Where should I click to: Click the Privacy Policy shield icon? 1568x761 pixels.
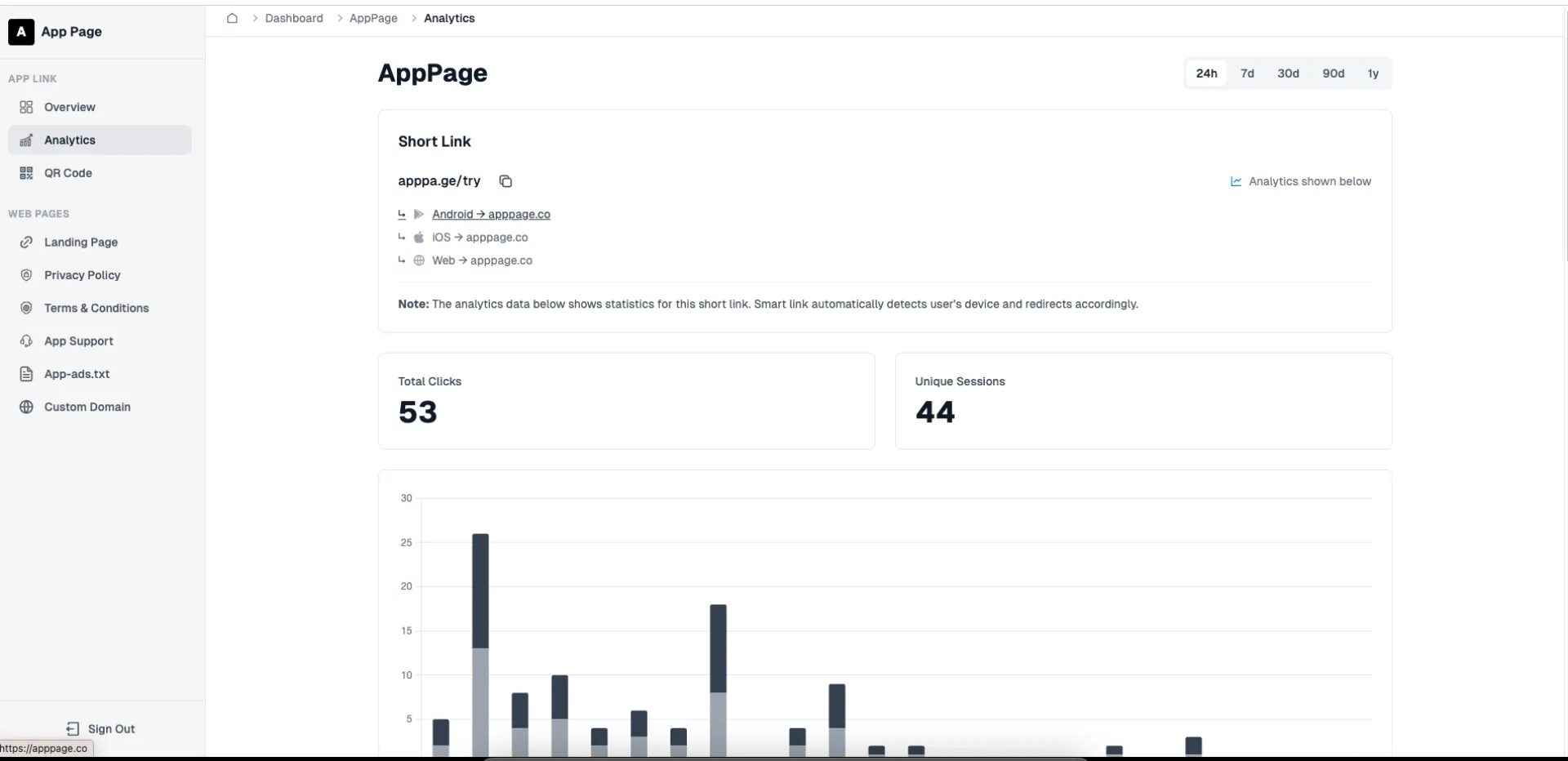coord(26,275)
